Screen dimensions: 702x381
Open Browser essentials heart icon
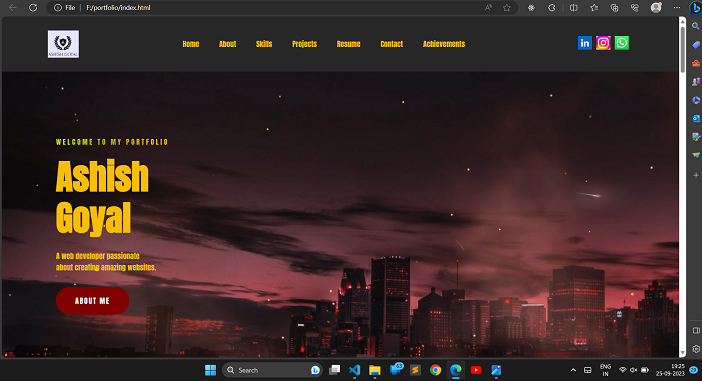pos(634,8)
